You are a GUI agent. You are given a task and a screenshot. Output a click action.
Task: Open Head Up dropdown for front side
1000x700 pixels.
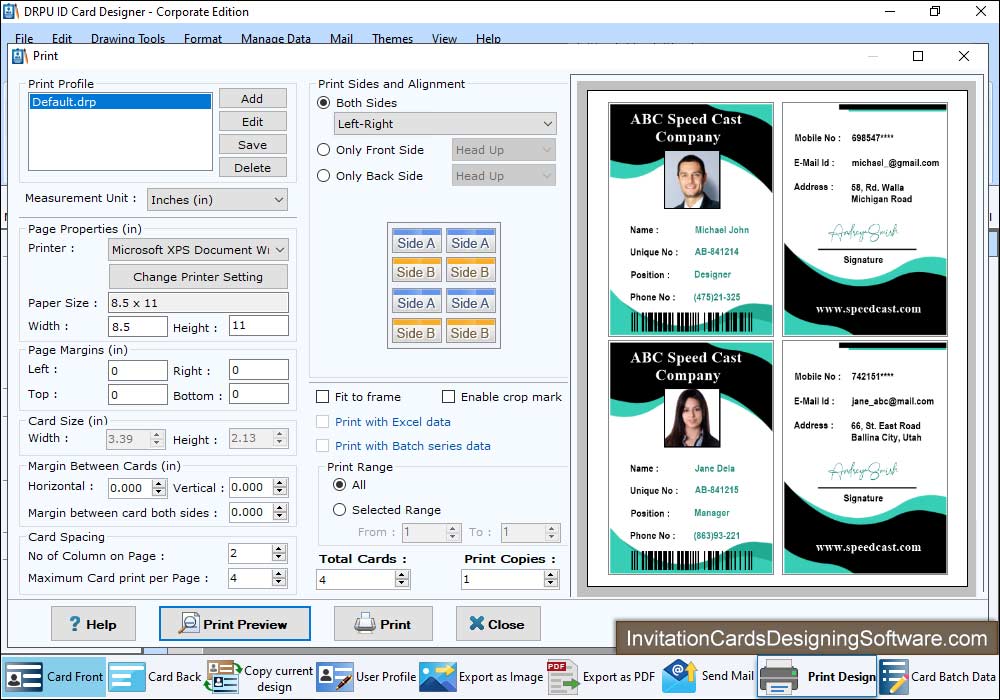(504, 150)
